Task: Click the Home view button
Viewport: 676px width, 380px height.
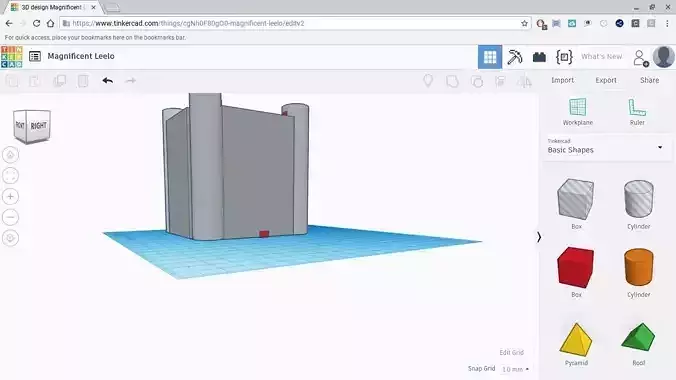Action: [x=10, y=155]
